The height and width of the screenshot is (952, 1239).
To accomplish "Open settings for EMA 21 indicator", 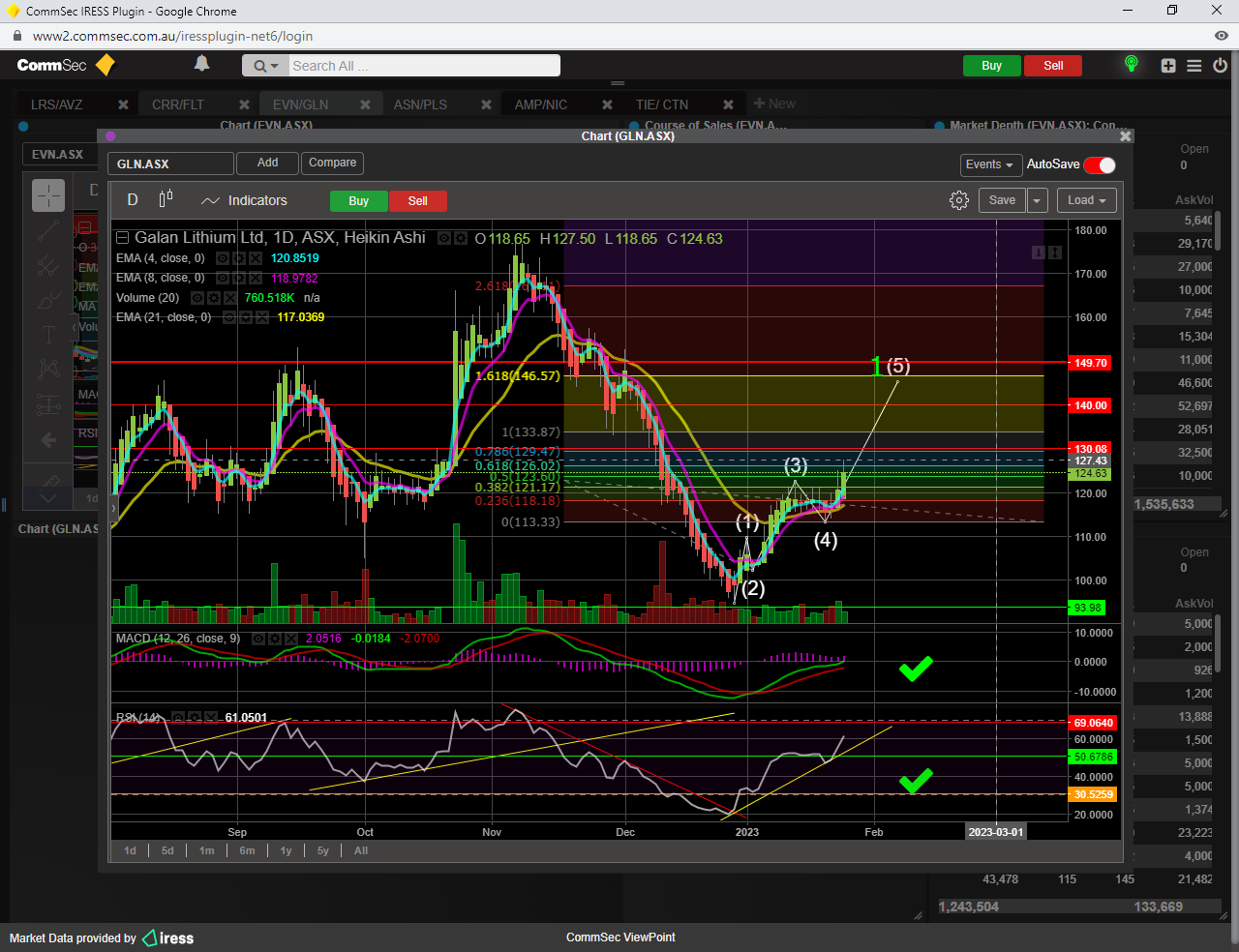I will (x=246, y=317).
